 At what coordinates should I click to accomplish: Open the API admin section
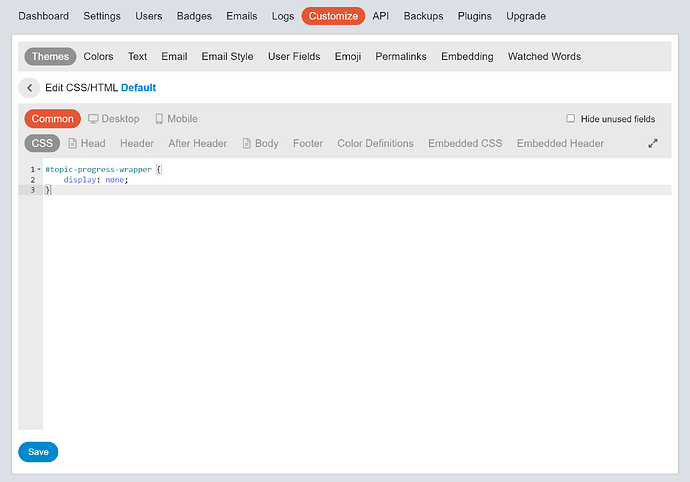[381, 16]
